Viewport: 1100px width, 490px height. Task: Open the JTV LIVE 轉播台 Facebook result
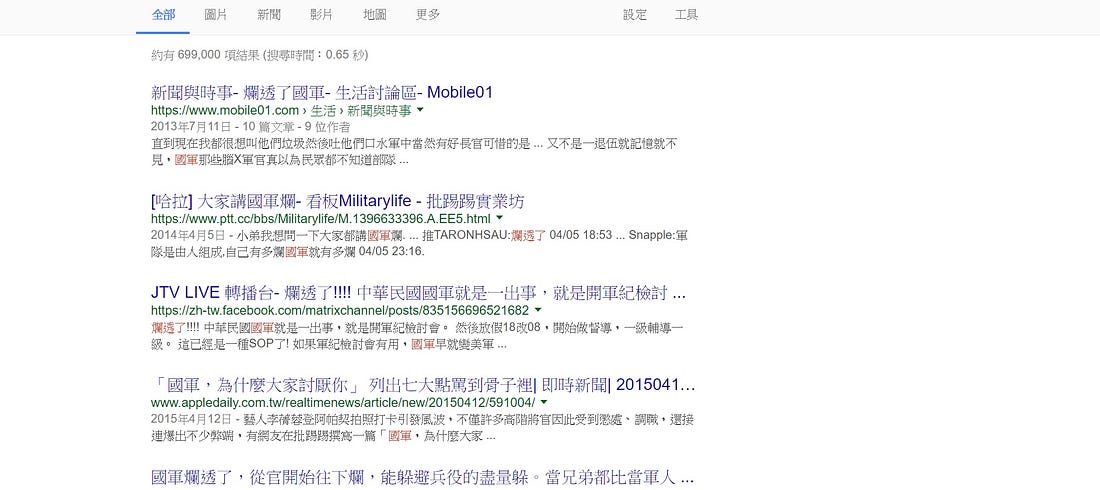(418, 293)
